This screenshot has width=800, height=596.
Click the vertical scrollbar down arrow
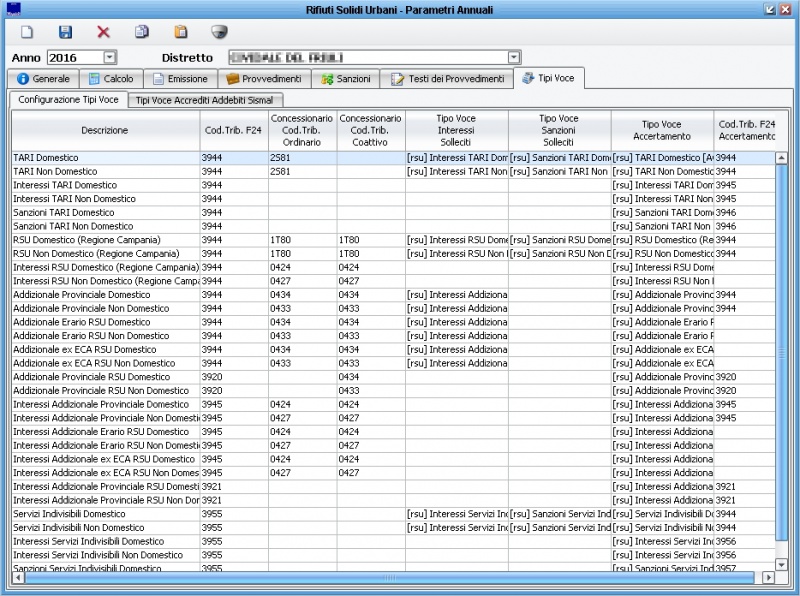[x=783, y=564]
